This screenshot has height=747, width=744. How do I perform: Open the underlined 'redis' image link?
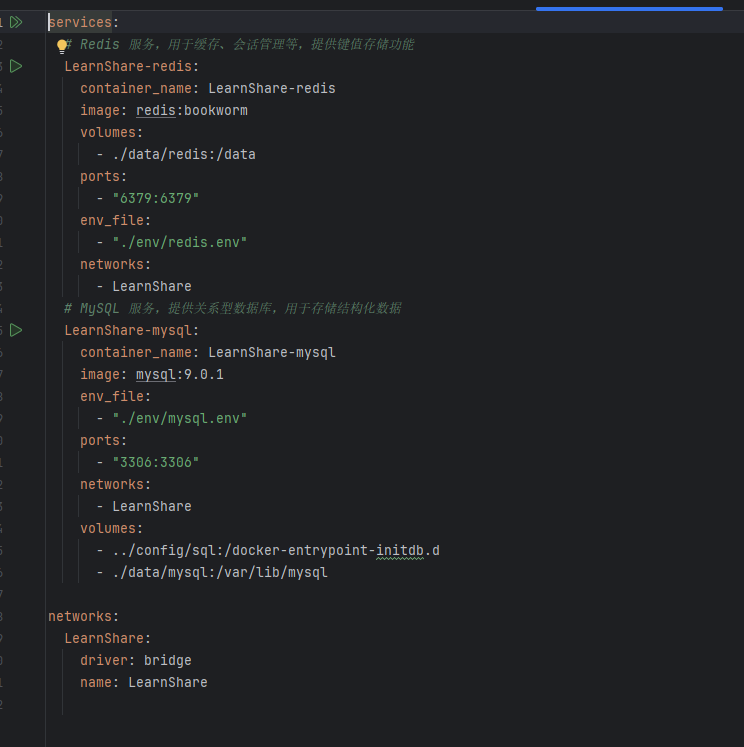tap(156, 111)
